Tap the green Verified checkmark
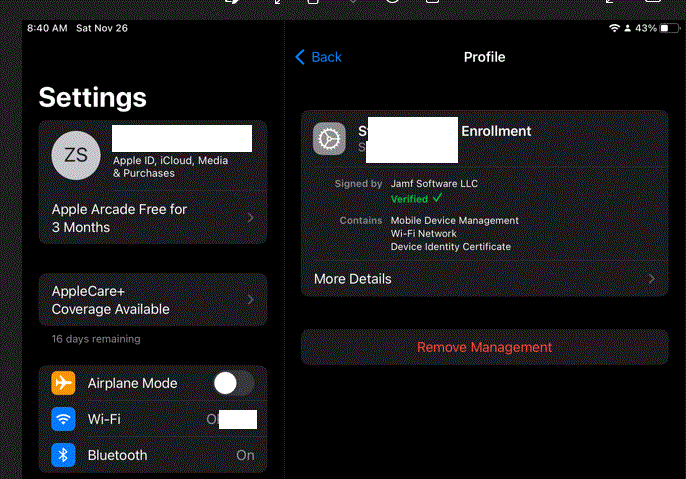This screenshot has width=686, height=479. coord(437,198)
